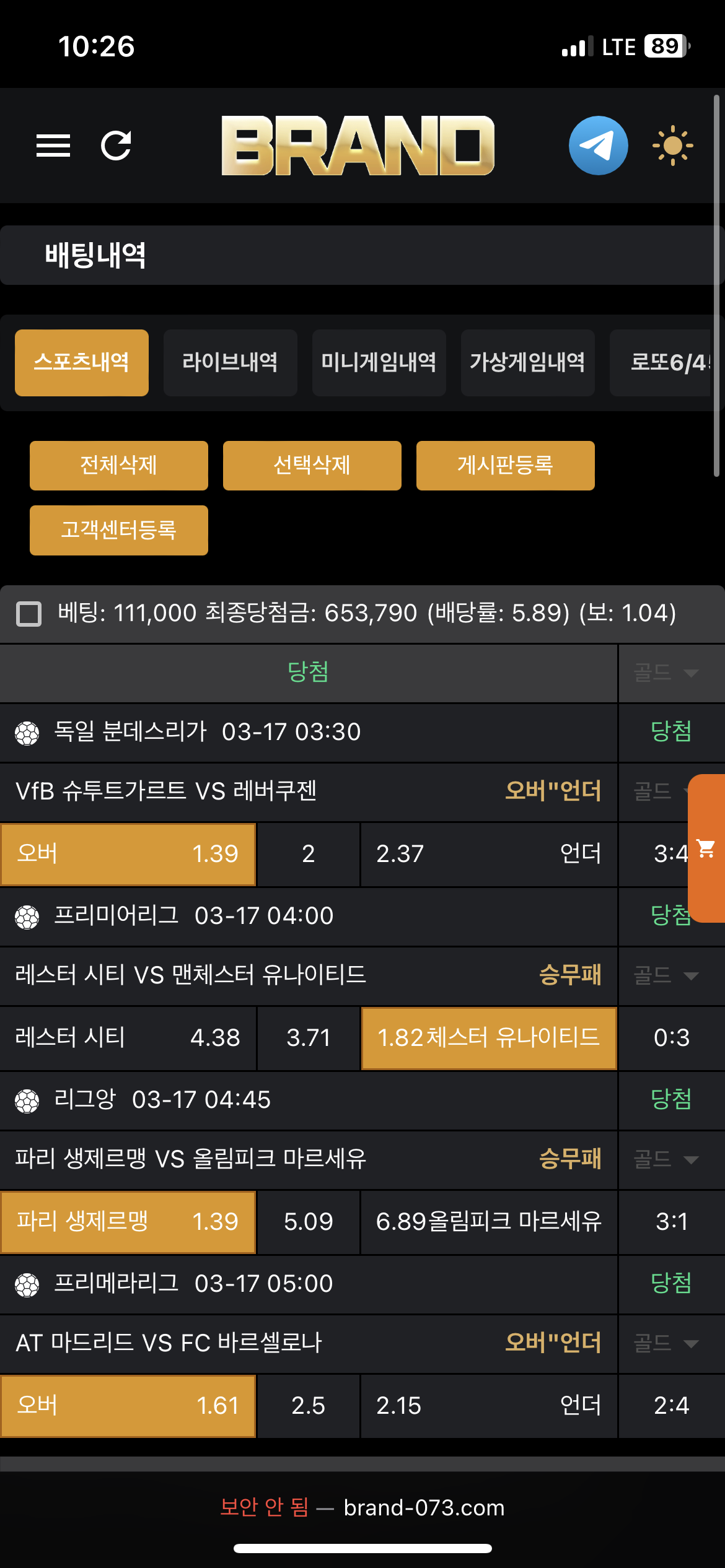The image size is (725, 1568).
Task: Open the hamburger menu
Action: point(53,146)
